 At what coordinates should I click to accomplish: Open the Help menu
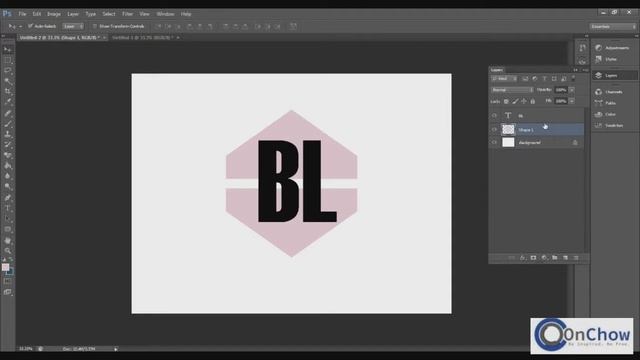(186, 14)
